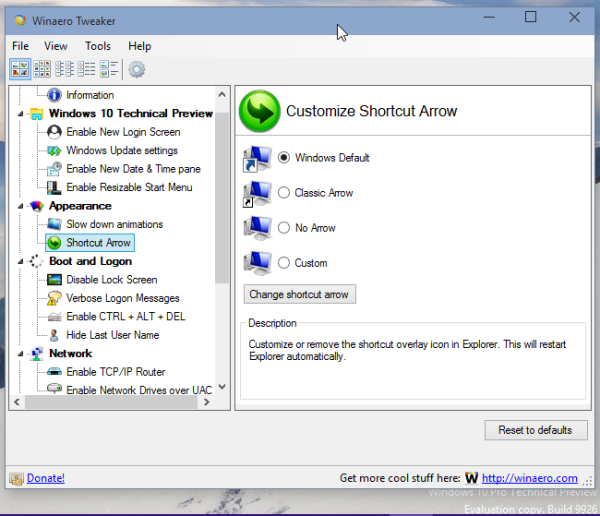This screenshot has width=600, height=516.
Task: Click the Enable New Login Screen user icon
Action: [54, 132]
